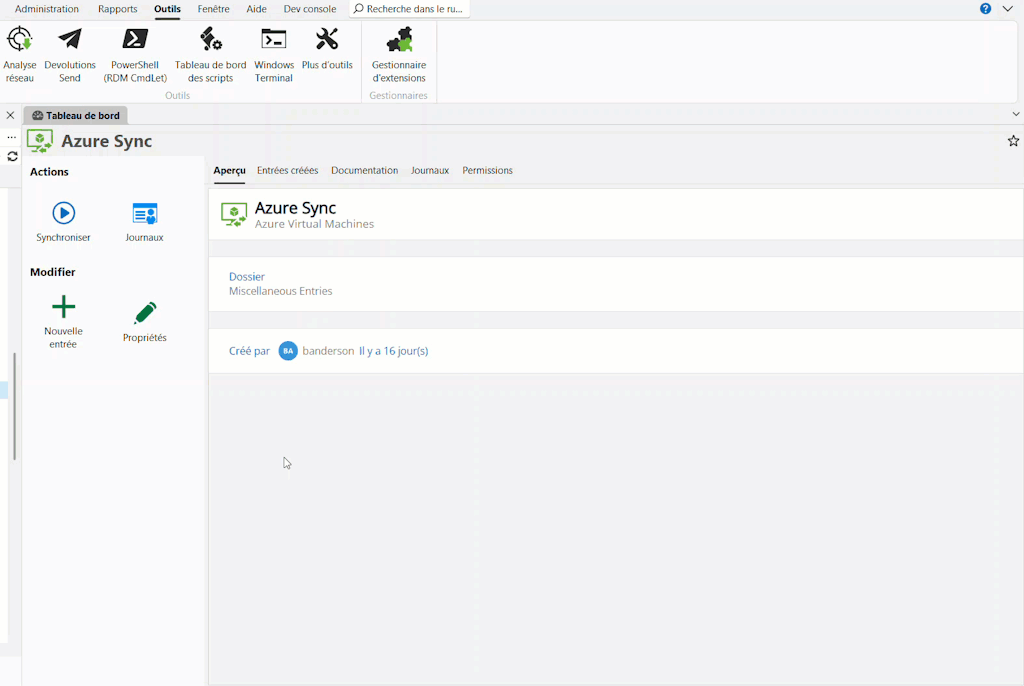
Task: Switch to the Entrées créées tab
Action: click(287, 171)
